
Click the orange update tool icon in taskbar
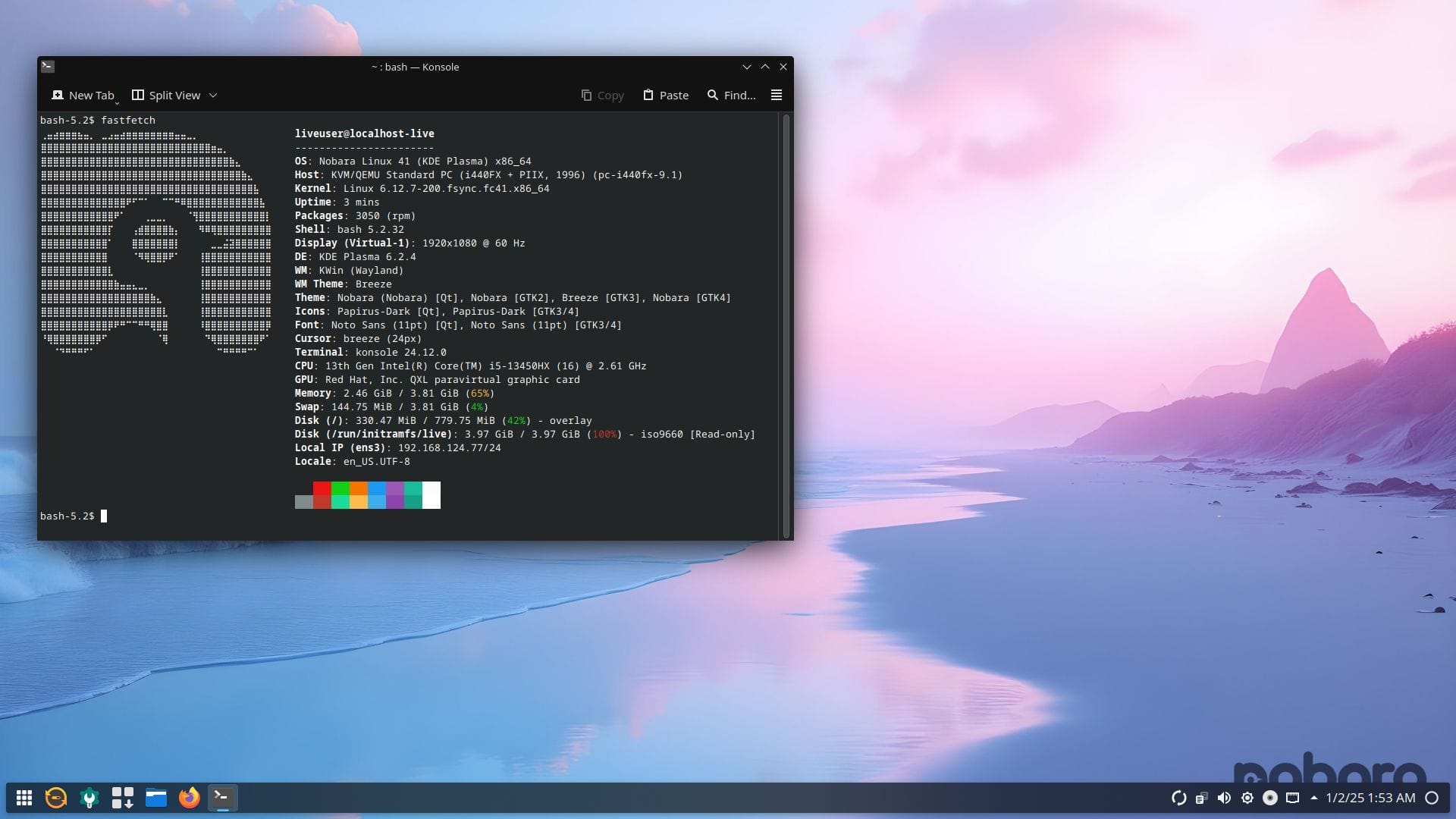pyautogui.click(x=55, y=798)
